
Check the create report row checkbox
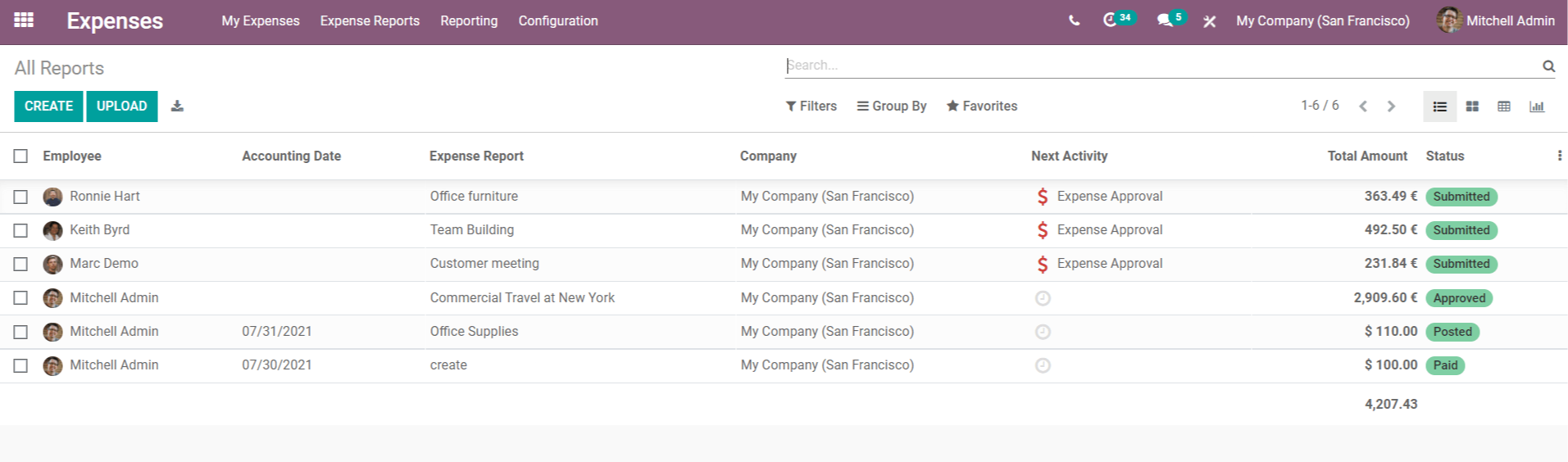point(20,365)
